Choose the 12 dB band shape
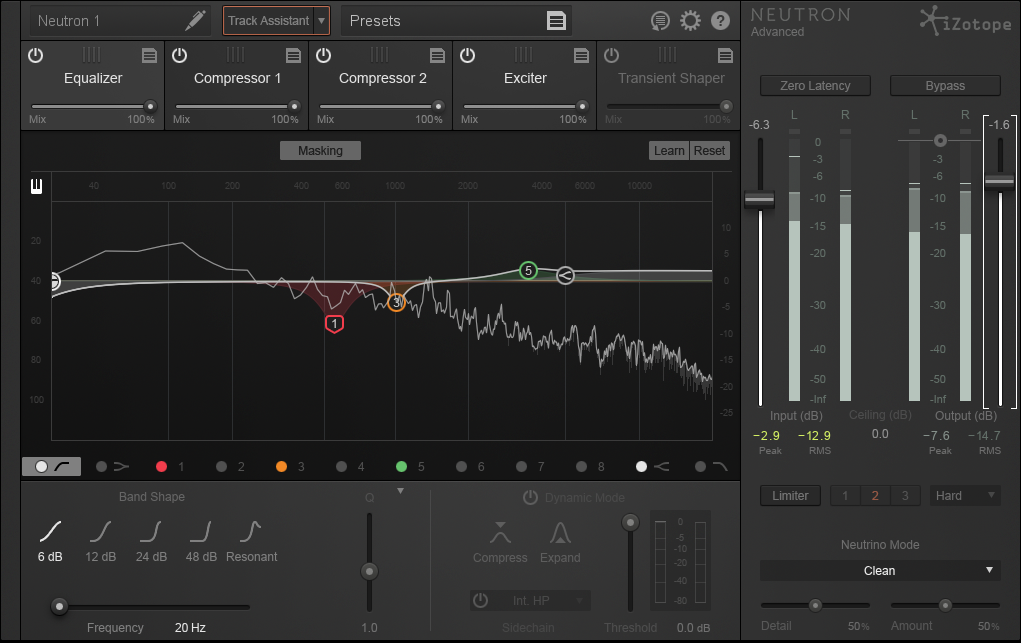Viewport: 1021px width, 643px height. [x=100, y=541]
